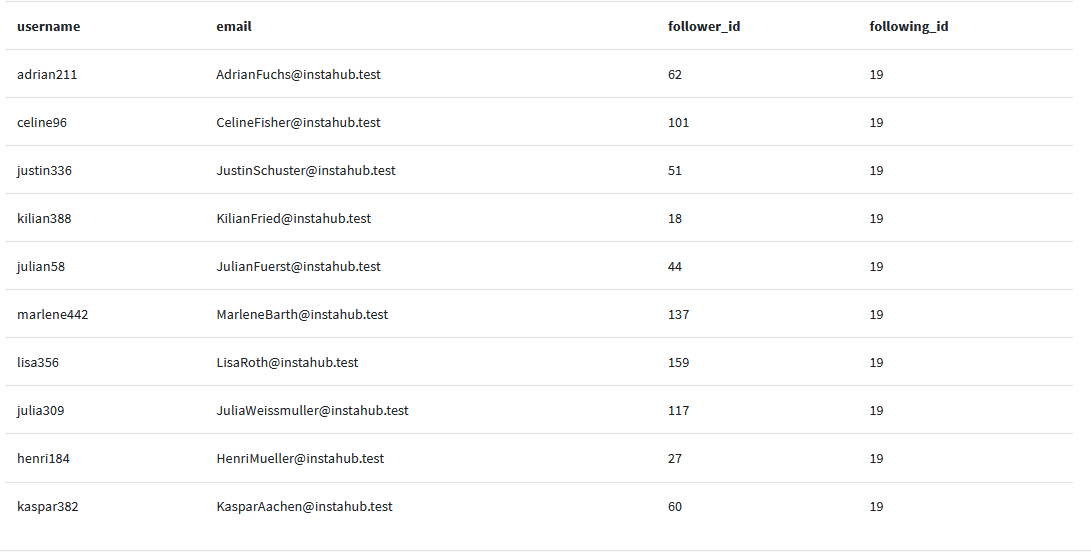Click the email column header

[234, 26]
